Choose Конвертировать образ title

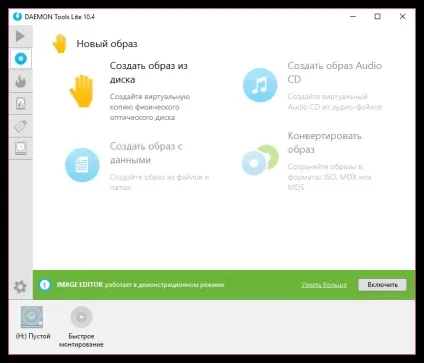click(324, 143)
